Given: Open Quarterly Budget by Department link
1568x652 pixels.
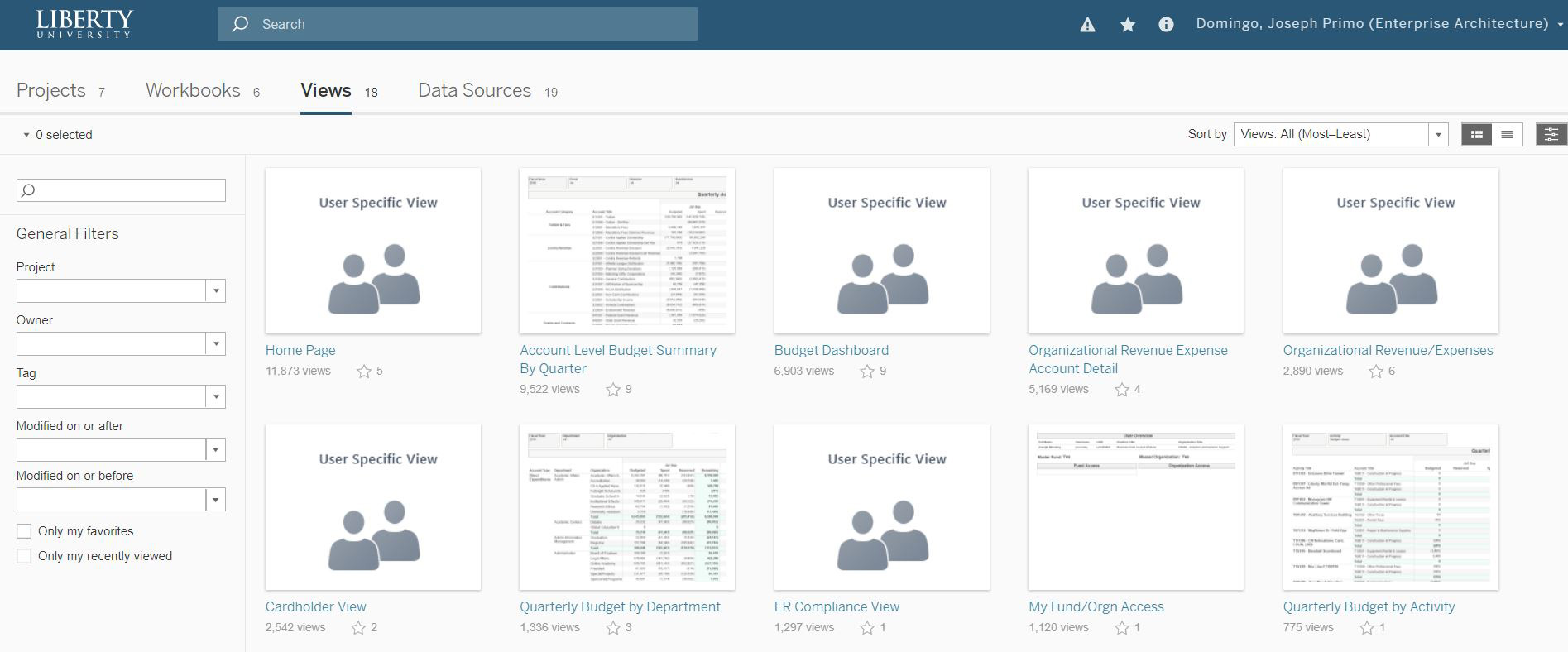Looking at the screenshot, I should (620, 607).
